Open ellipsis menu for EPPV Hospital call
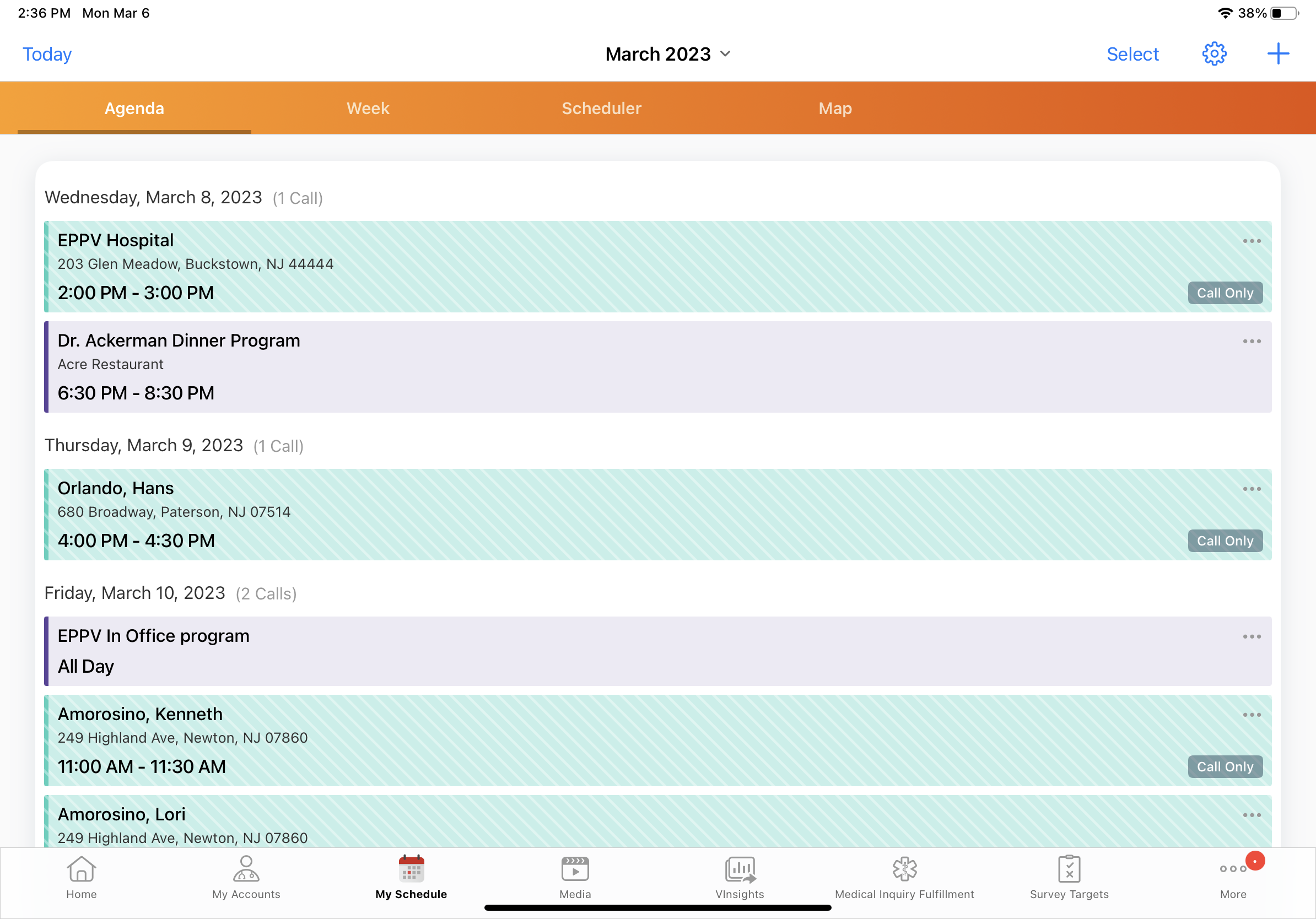 pos(1251,241)
